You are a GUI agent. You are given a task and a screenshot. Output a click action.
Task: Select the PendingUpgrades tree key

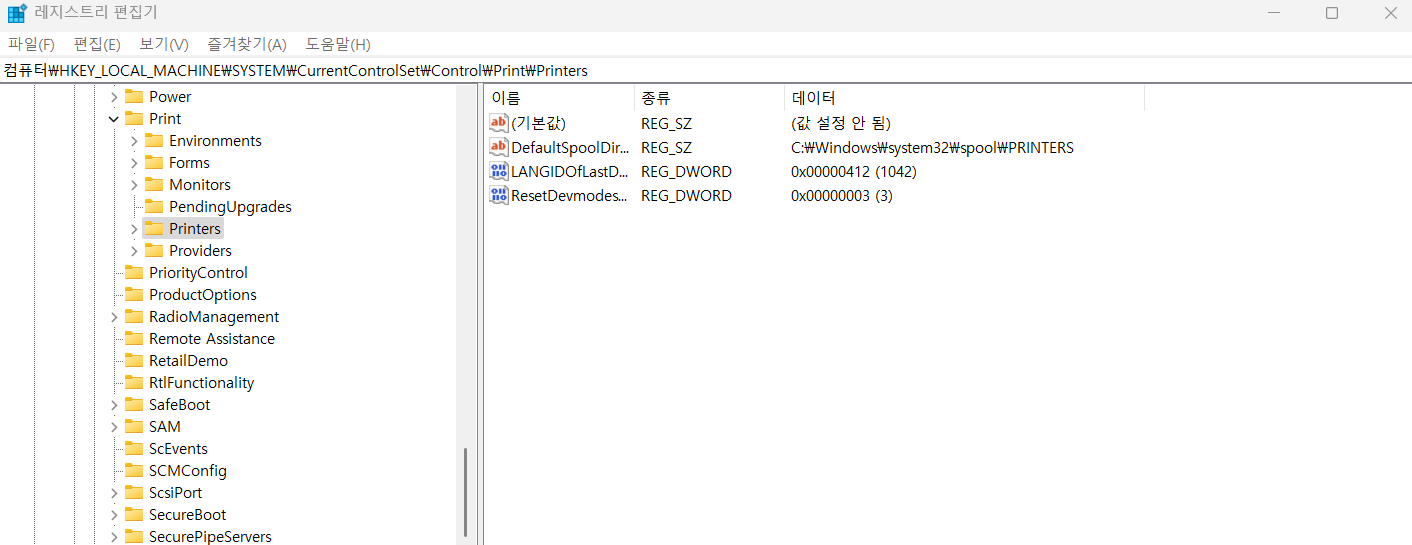230,207
